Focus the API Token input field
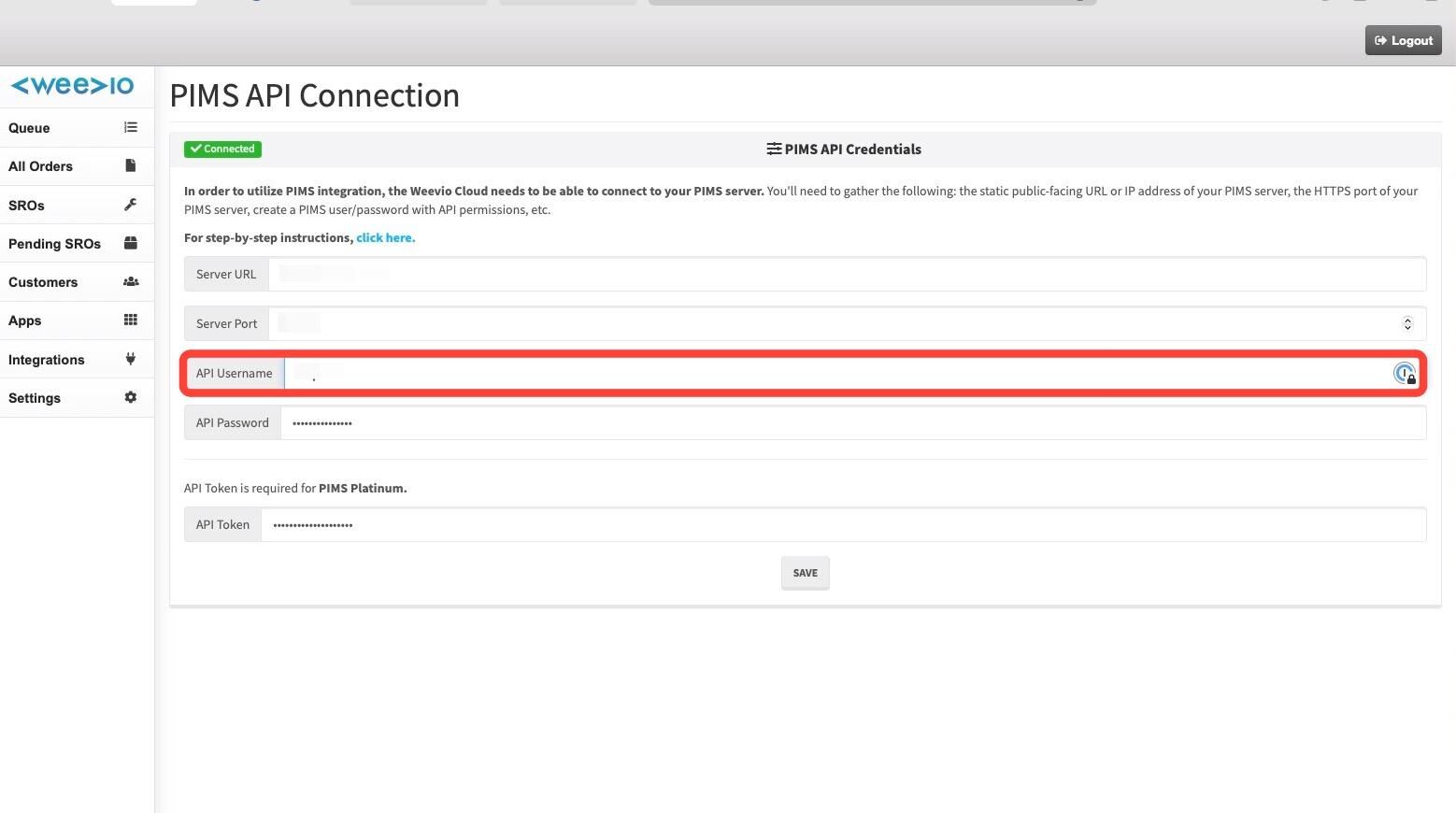The width and height of the screenshot is (1456, 813). 843,524
